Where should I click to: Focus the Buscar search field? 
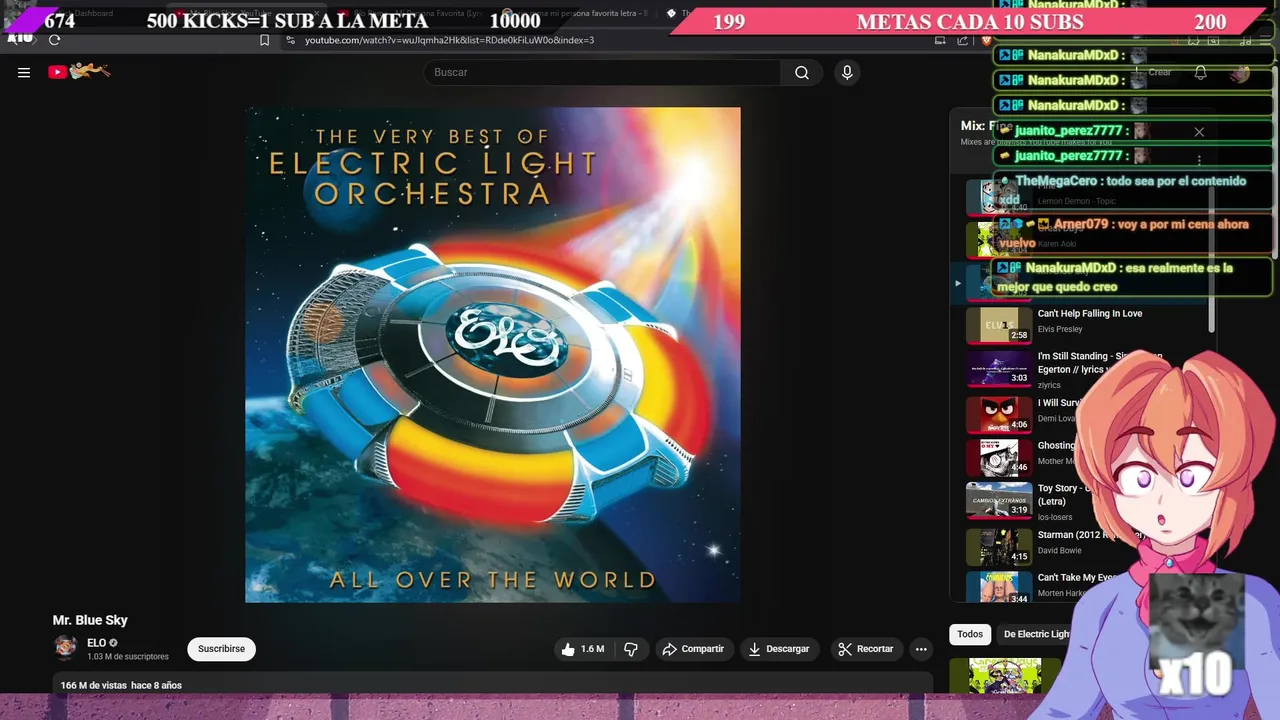click(602, 72)
